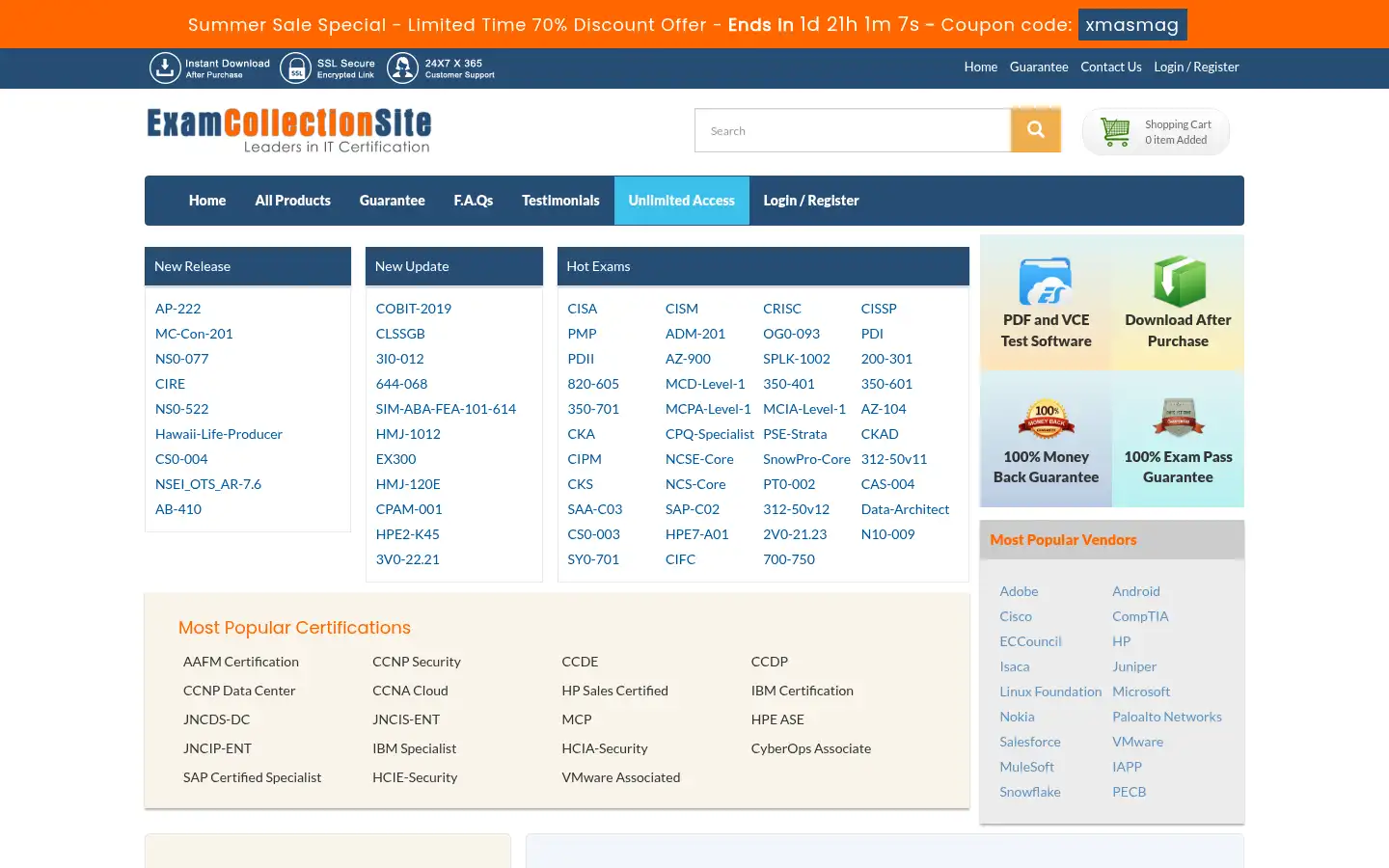1389x868 pixels.
Task: Open the CS0-004 new release link
Action: point(181,459)
